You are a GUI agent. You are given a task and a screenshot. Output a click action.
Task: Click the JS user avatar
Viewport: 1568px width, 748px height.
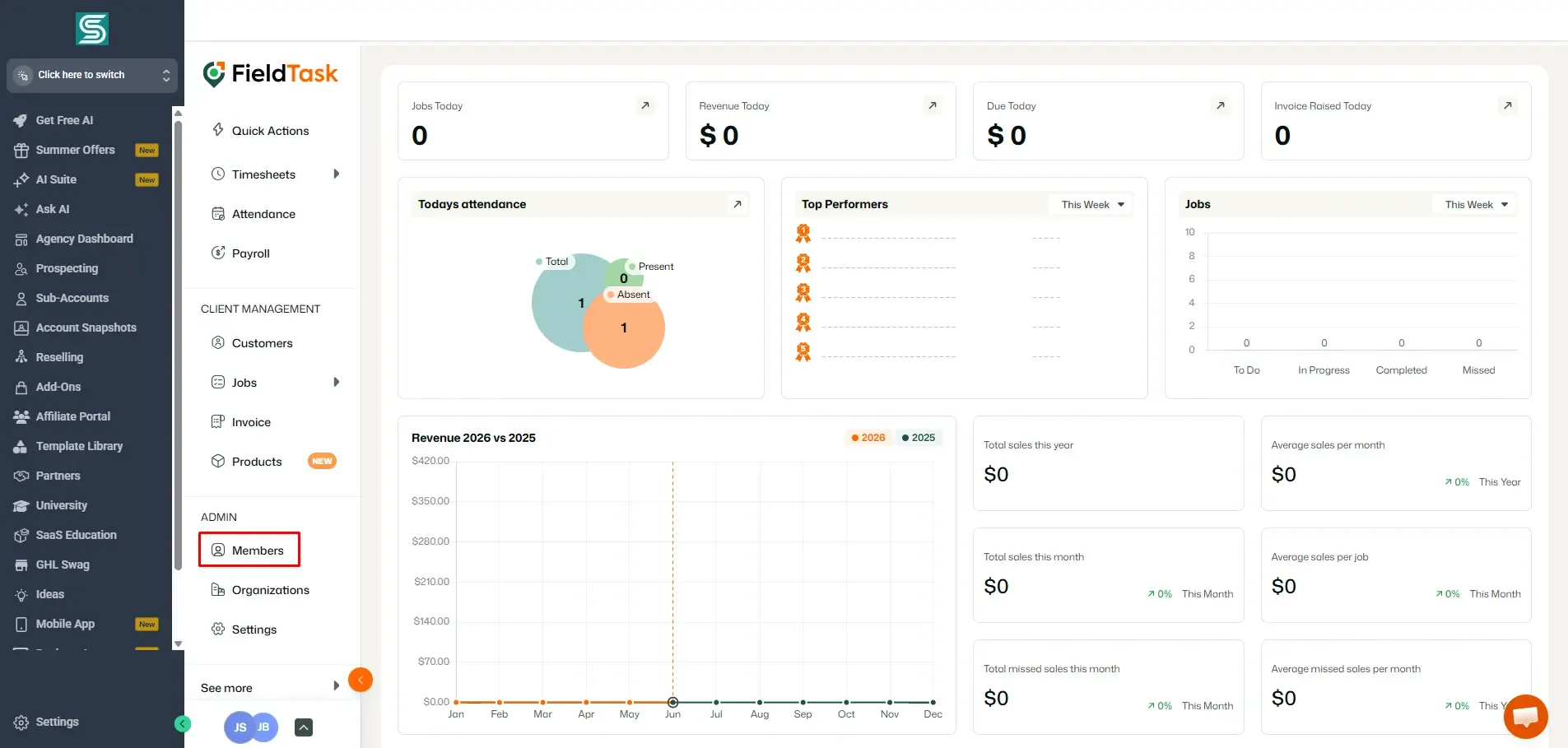(x=239, y=727)
